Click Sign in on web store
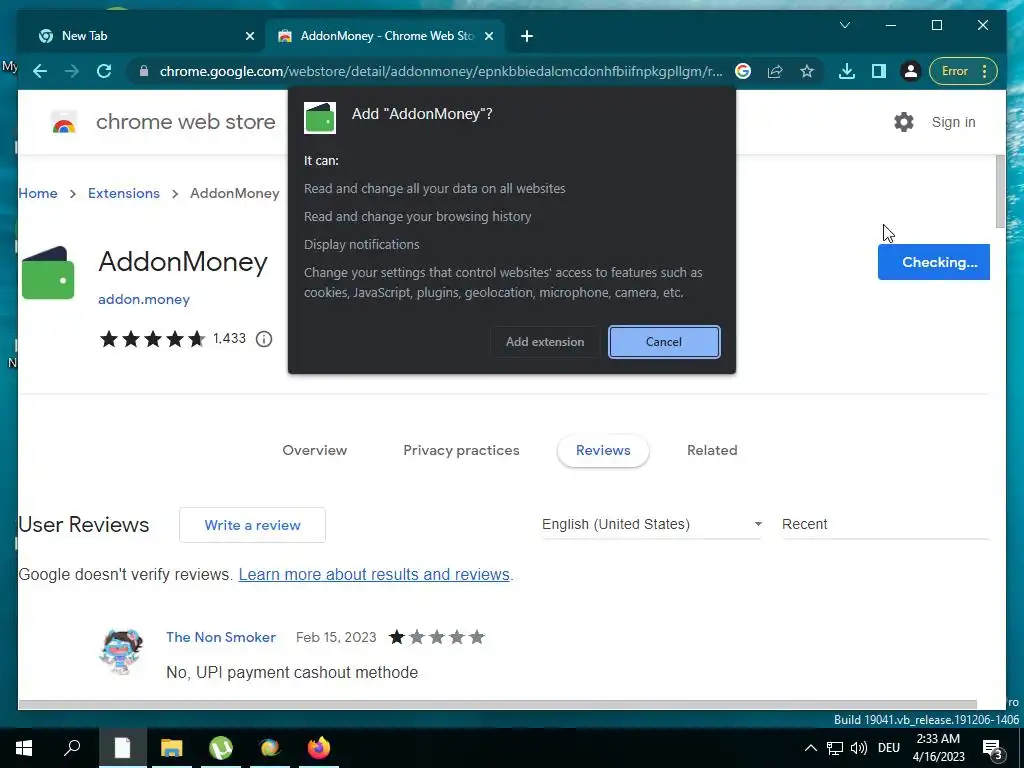 click(x=953, y=122)
